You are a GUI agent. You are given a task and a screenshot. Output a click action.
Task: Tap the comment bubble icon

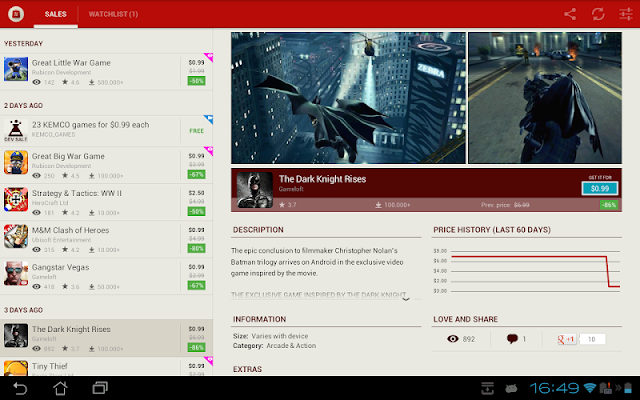512,339
